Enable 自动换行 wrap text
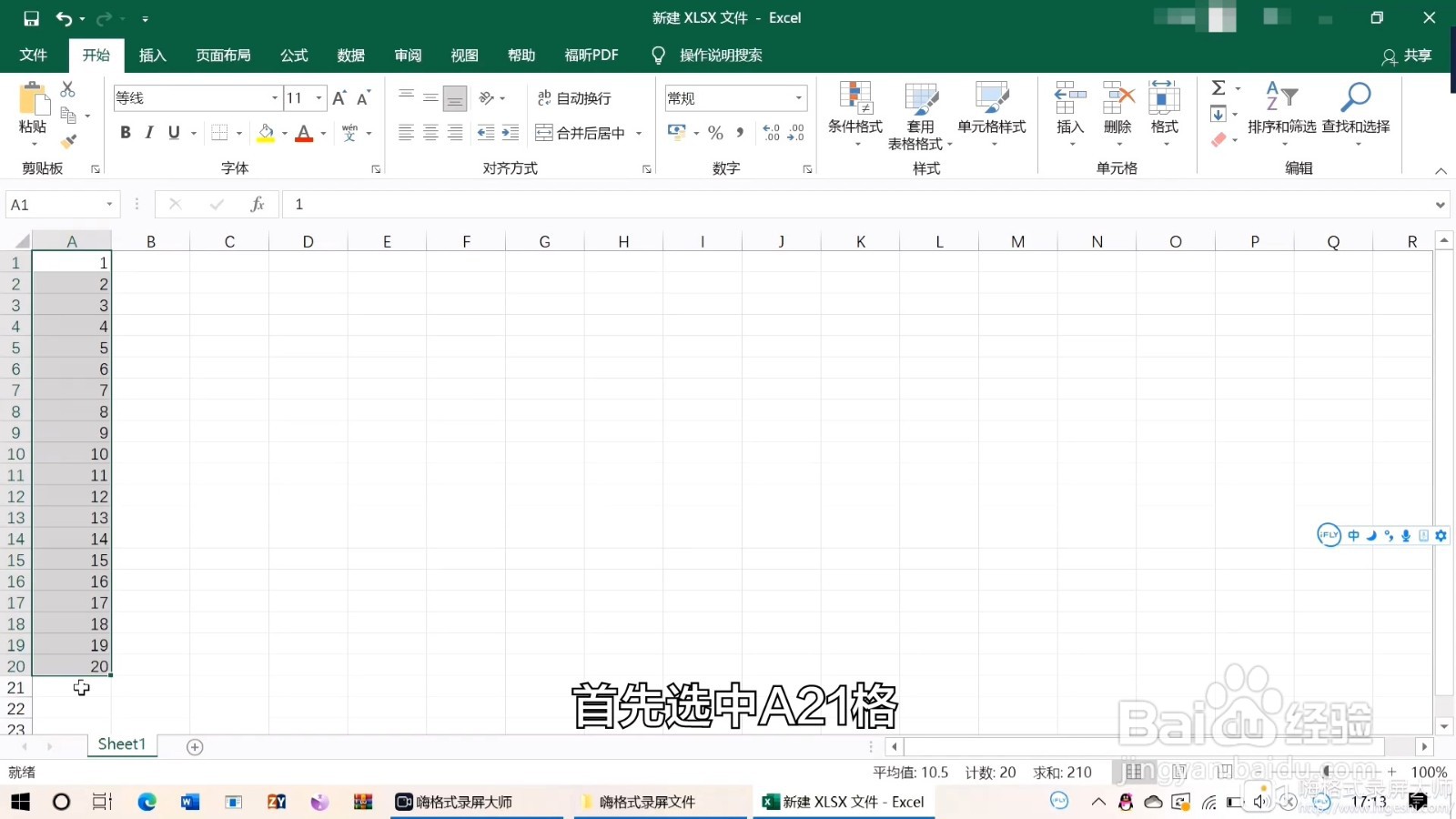1456x819 pixels. (x=575, y=97)
